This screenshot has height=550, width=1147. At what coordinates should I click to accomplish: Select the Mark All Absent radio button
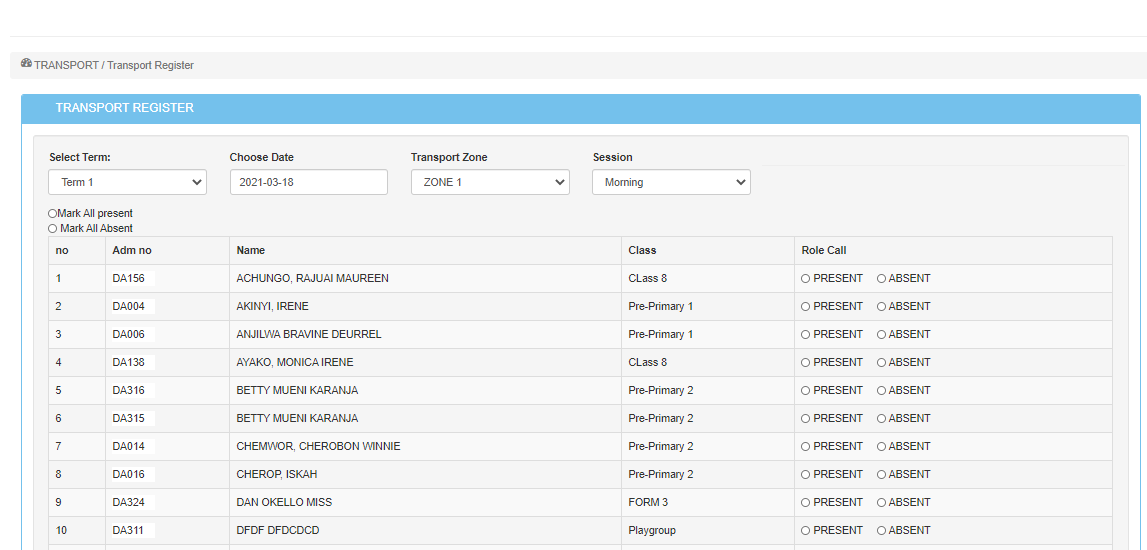coord(53,229)
